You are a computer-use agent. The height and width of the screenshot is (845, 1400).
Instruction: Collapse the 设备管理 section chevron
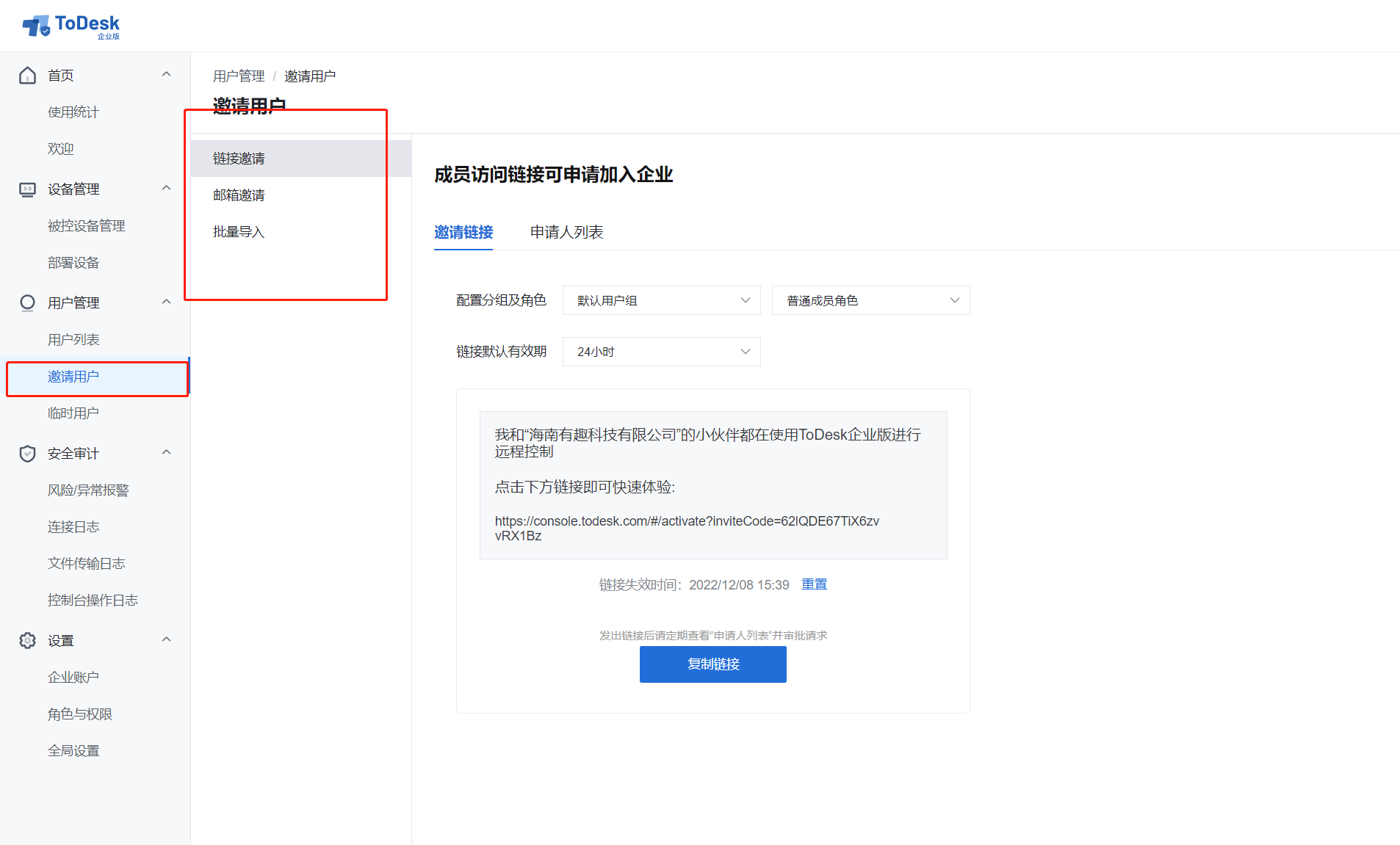tap(167, 188)
